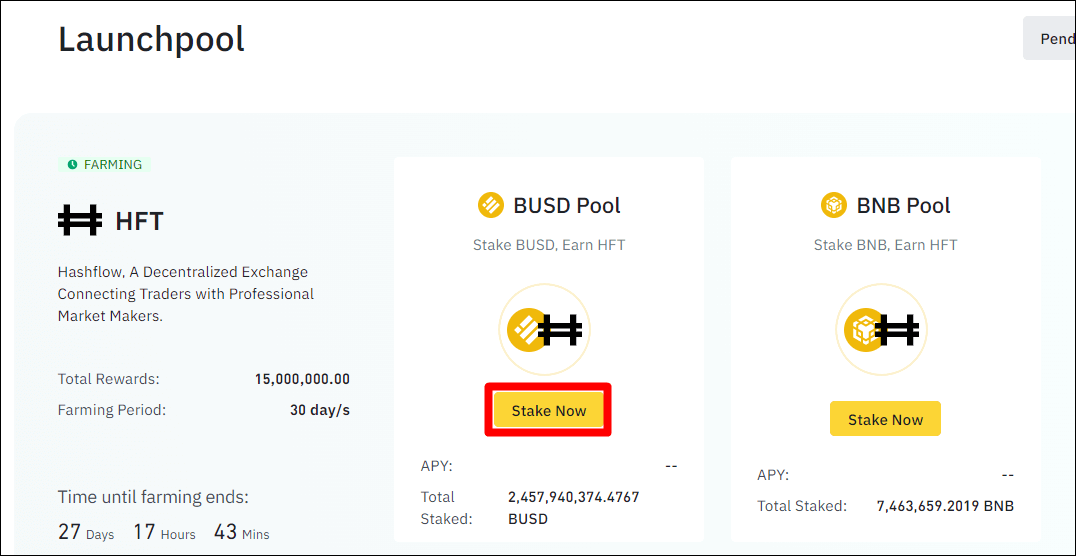Image resolution: width=1076 pixels, height=556 pixels.
Task: Click the BNB-HFT paired circular logo
Action: point(881,329)
